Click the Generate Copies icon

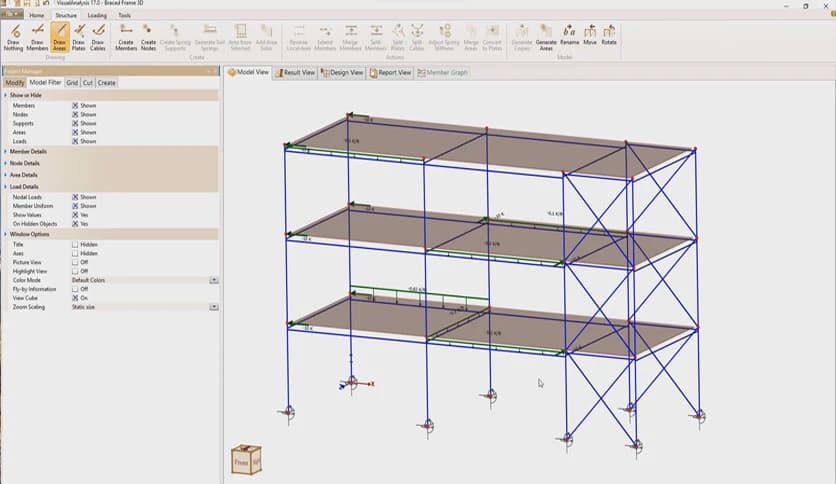521,37
